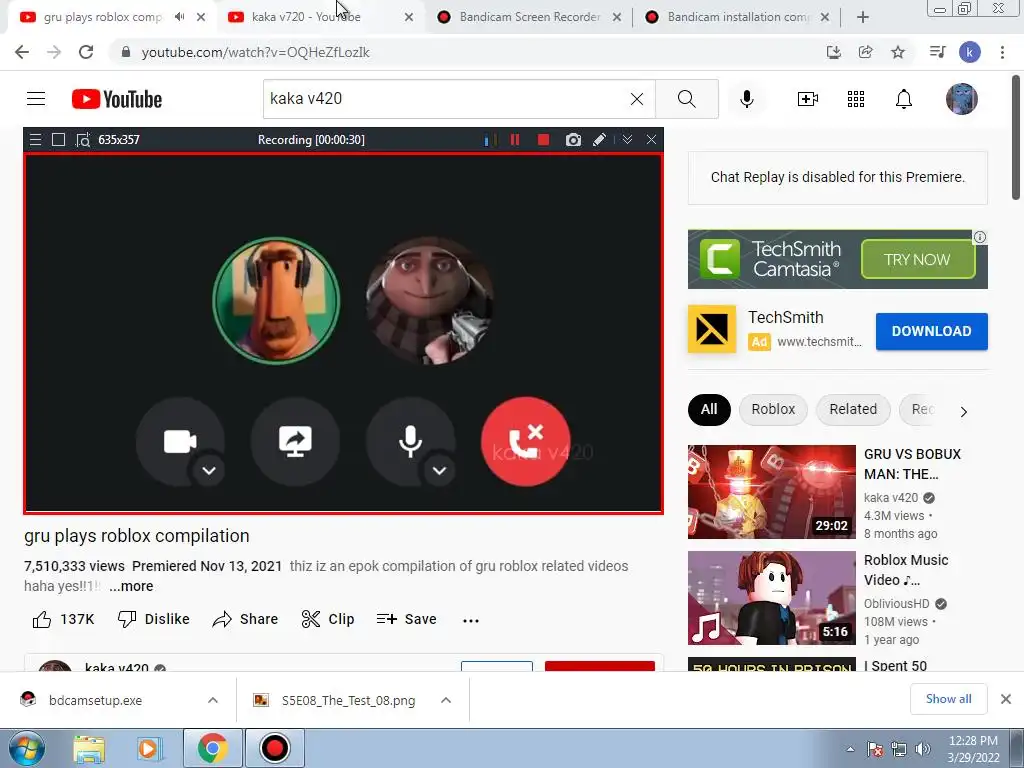The height and width of the screenshot is (768, 1024).
Task: Click Bandicam find window magnifier icon
Action: [83, 140]
